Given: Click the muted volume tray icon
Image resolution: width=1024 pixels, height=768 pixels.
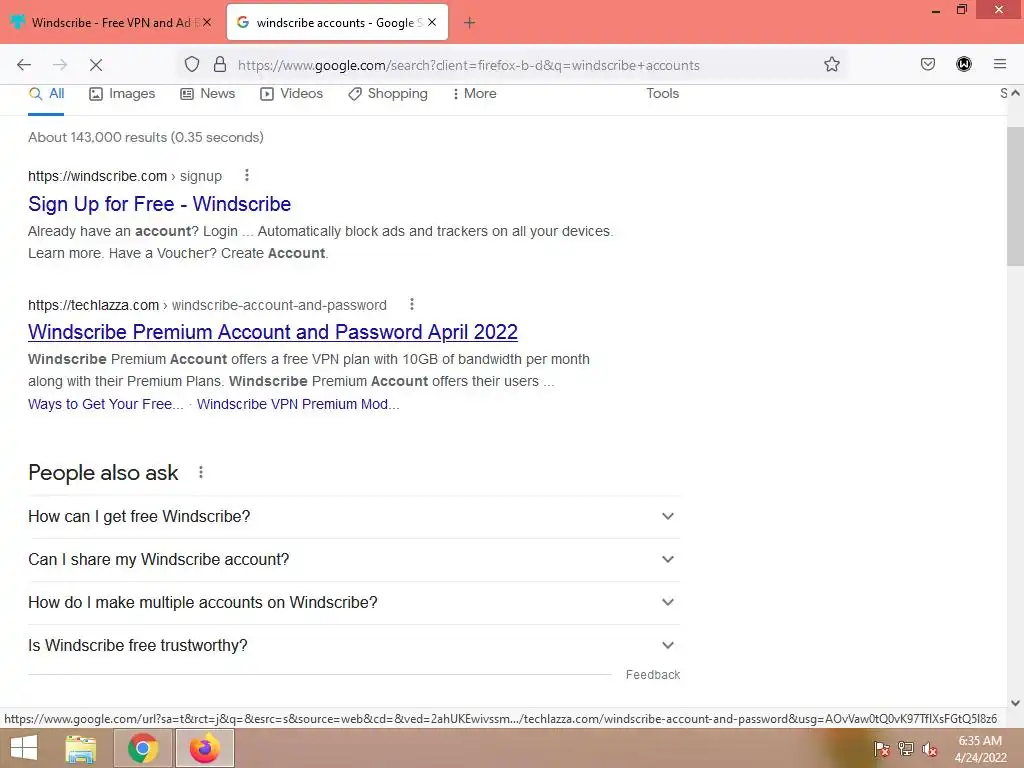Looking at the screenshot, I should [929, 749].
